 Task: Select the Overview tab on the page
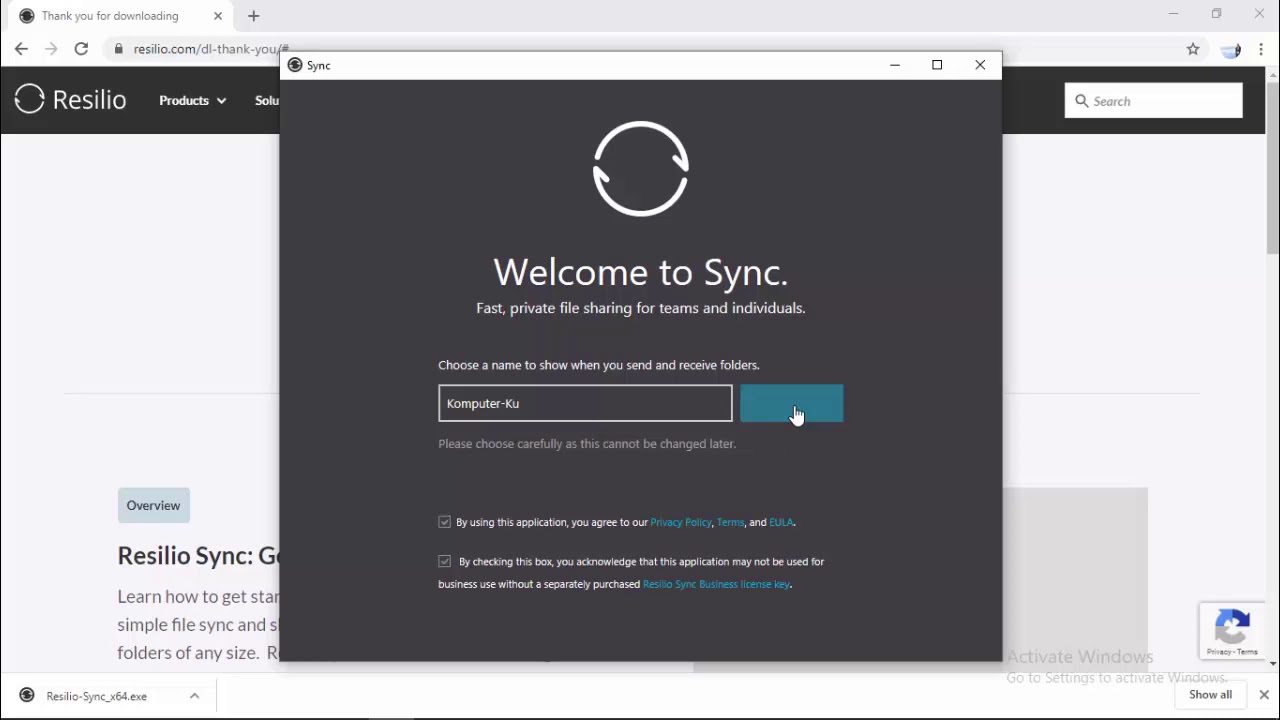point(153,505)
